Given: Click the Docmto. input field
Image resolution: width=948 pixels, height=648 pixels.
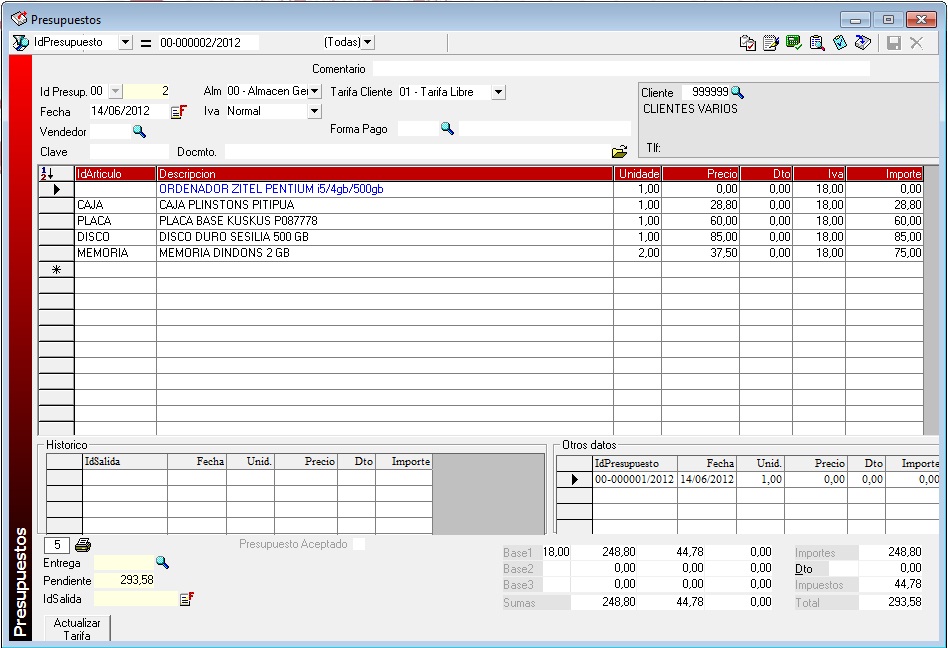Looking at the screenshot, I should click(x=417, y=152).
